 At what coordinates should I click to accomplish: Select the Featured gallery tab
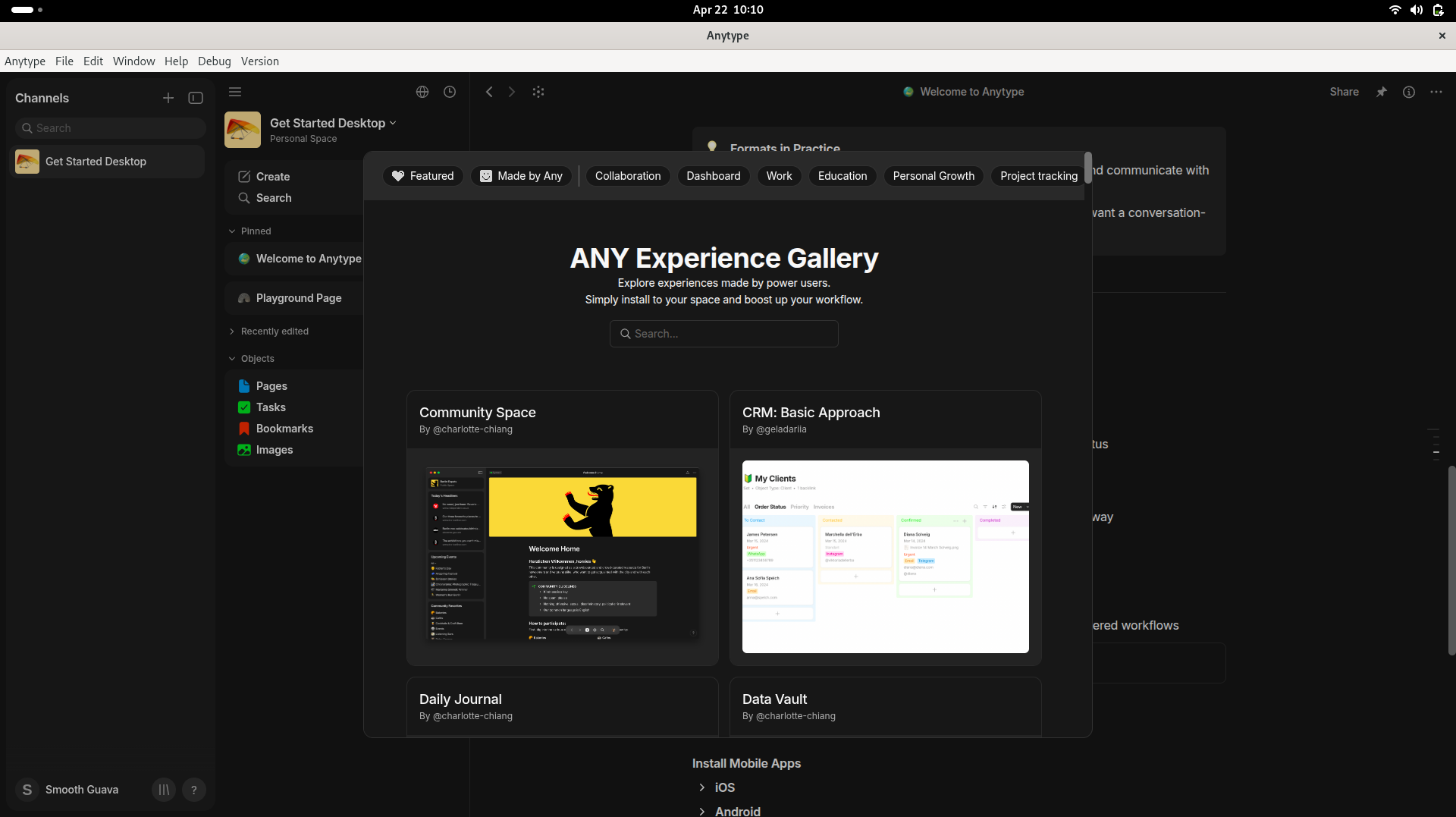(x=423, y=176)
